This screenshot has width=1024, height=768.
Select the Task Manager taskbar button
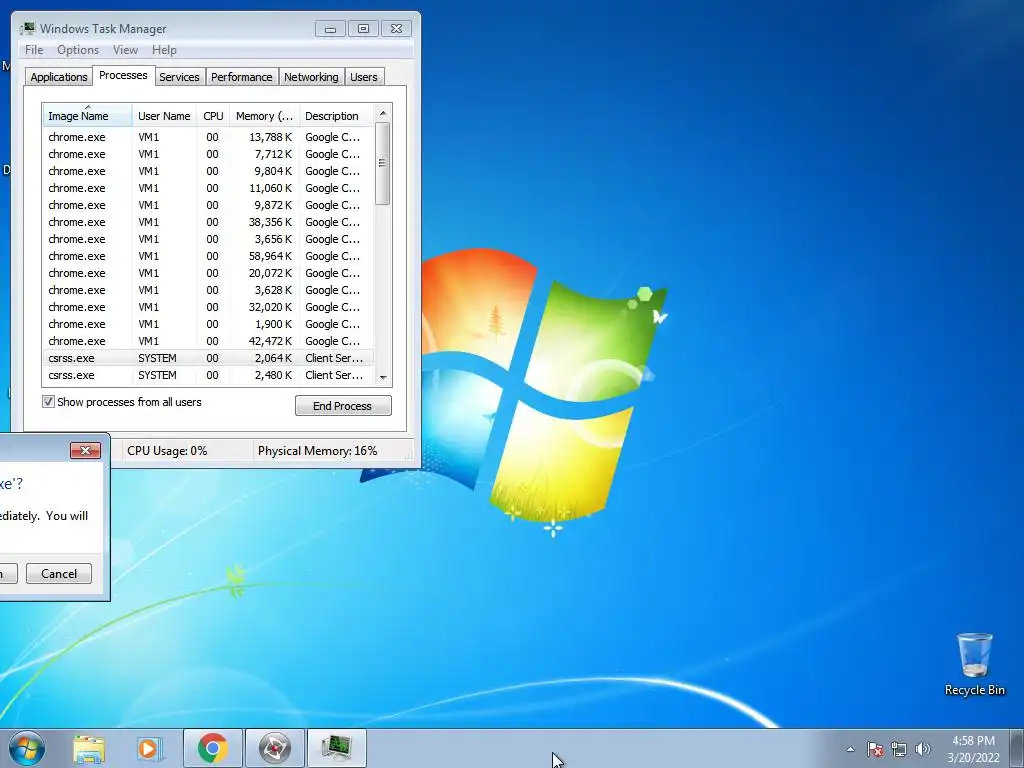(x=336, y=748)
